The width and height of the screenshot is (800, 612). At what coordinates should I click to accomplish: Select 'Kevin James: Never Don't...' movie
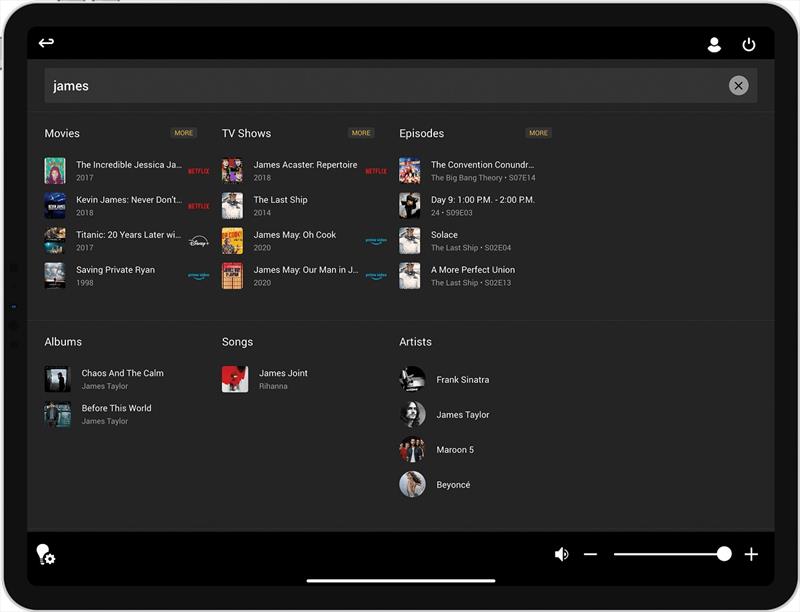click(x=129, y=200)
